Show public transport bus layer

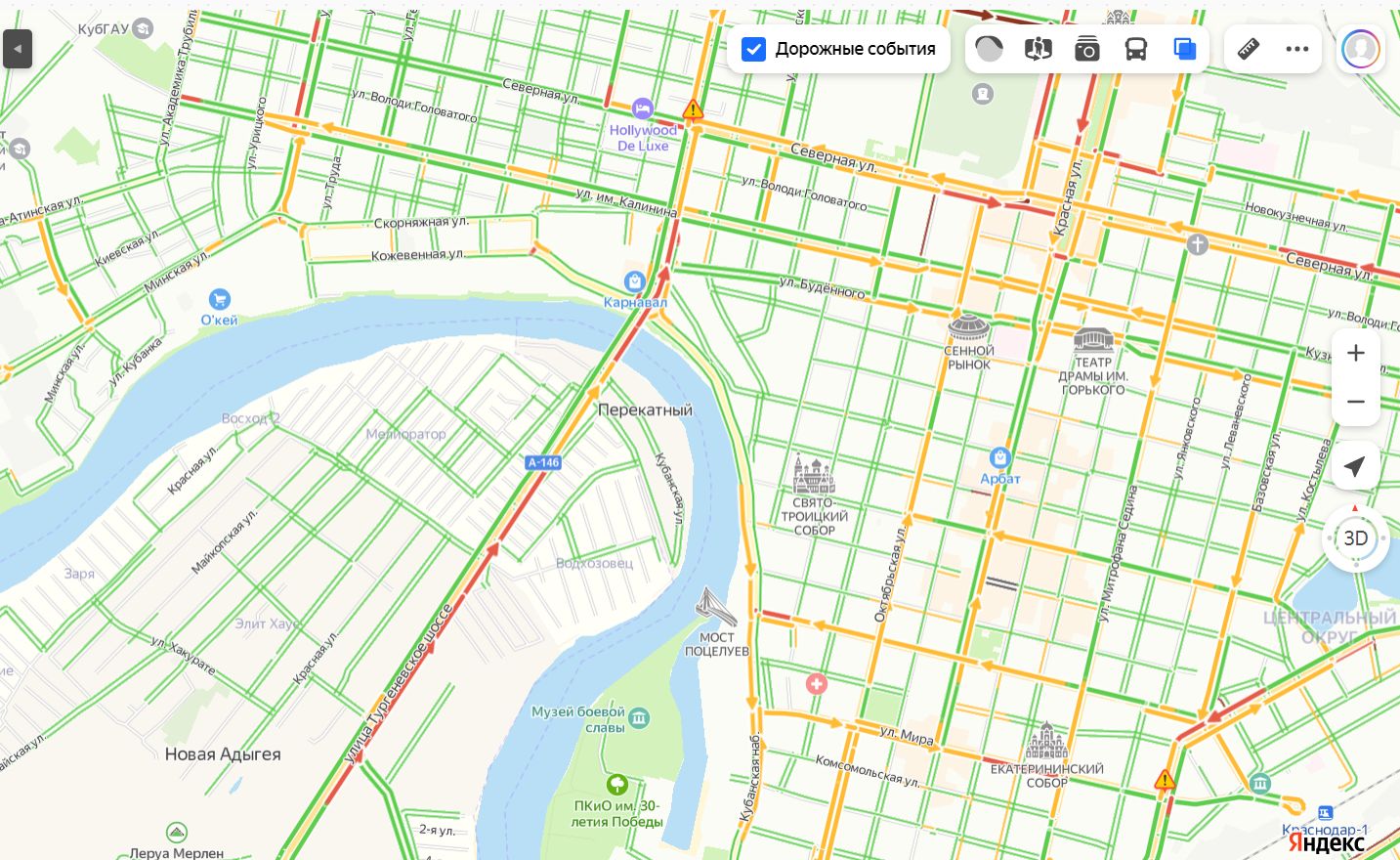1136,49
